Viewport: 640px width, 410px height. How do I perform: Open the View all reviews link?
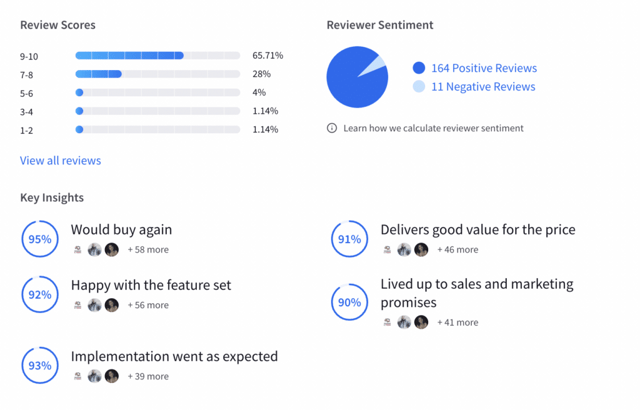pos(60,160)
